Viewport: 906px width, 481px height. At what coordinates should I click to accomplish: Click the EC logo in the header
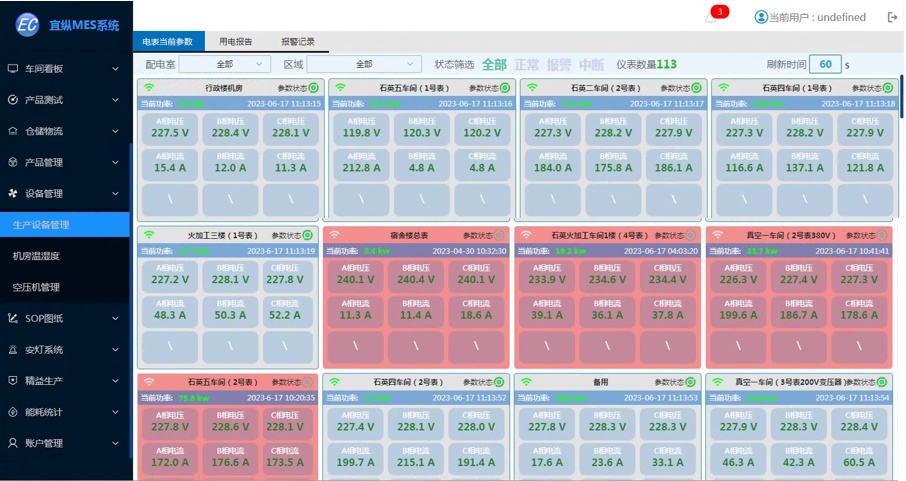(27, 24)
